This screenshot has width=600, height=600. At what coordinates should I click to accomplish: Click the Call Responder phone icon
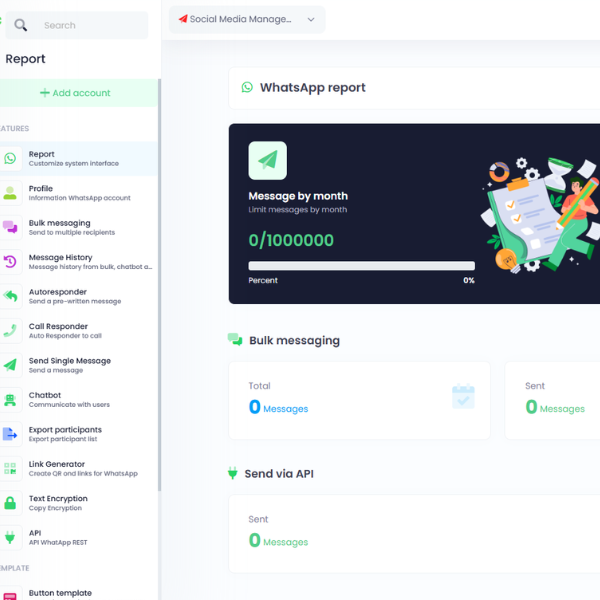click(10, 331)
